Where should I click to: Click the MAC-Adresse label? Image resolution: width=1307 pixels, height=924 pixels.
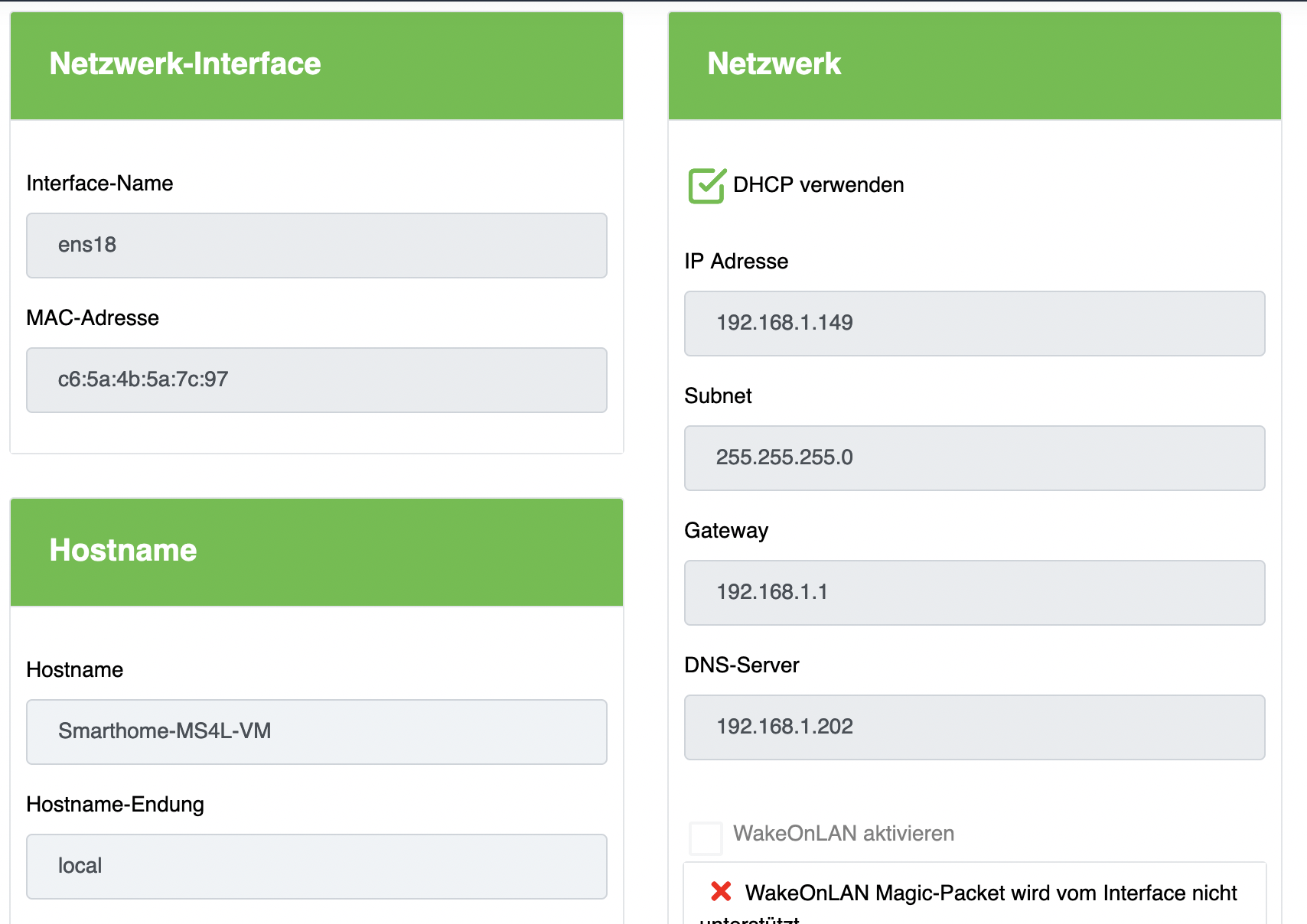pyautogui.click(x=93, y=318)
